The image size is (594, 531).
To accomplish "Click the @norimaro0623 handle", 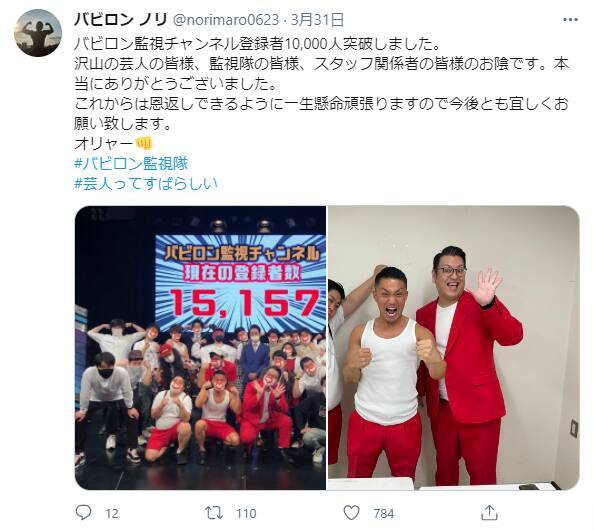I will pyautogui.click(x=226, y=20).
